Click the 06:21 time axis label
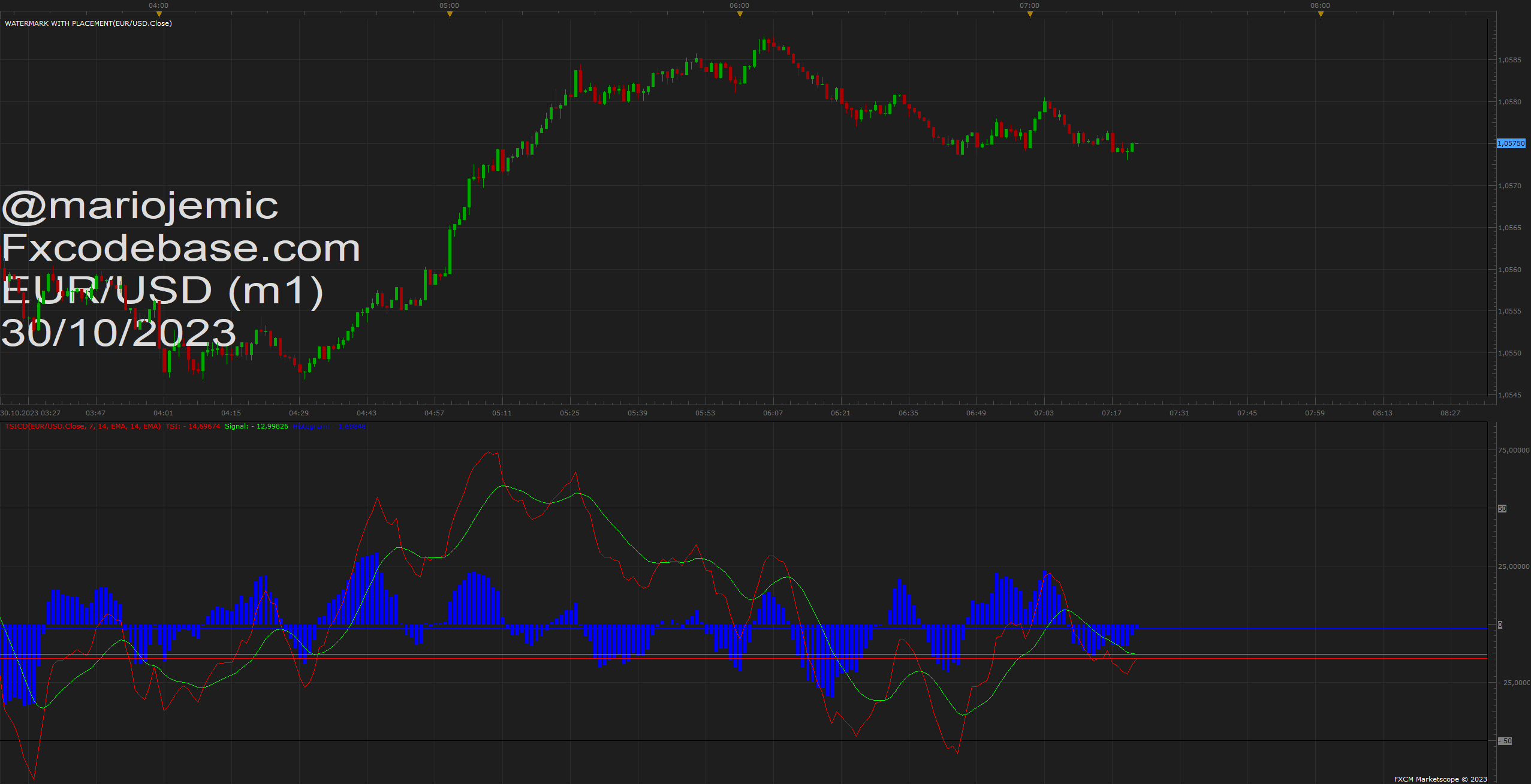This screenshot has height=784, width=1531. point(840,413)
